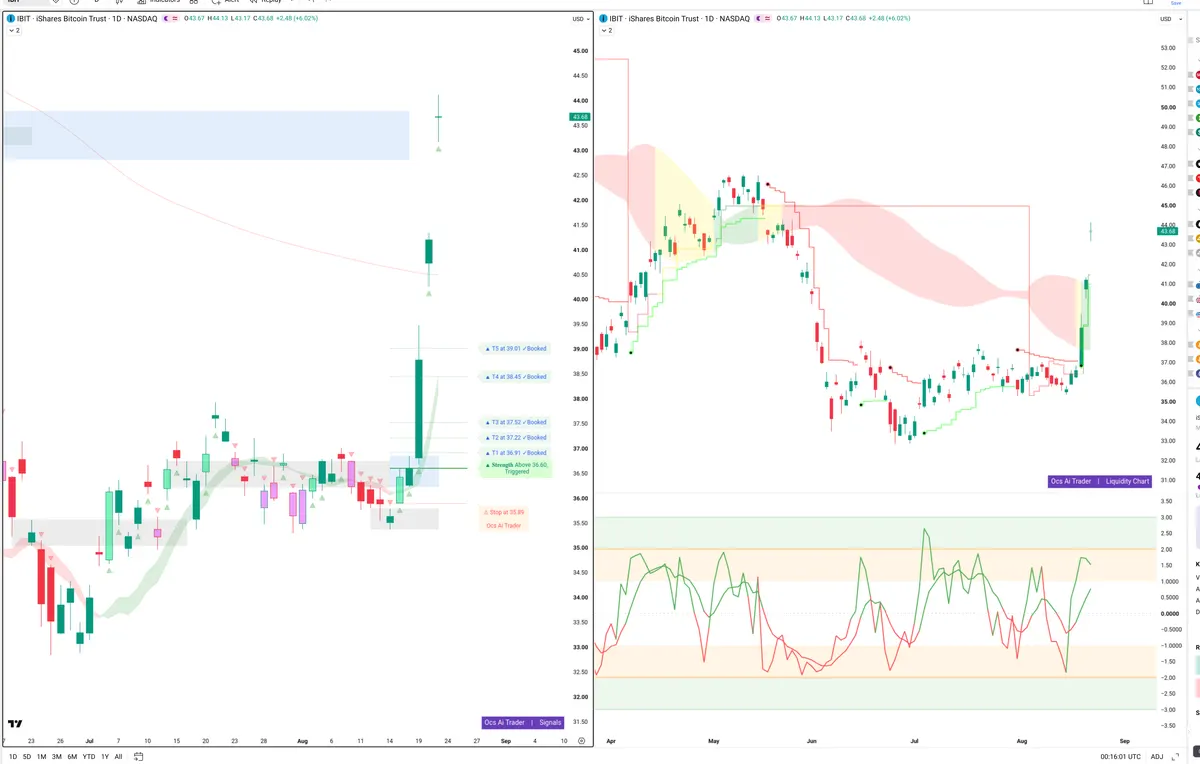Select the 1Y time range
1200x764 pixels.
105,757
